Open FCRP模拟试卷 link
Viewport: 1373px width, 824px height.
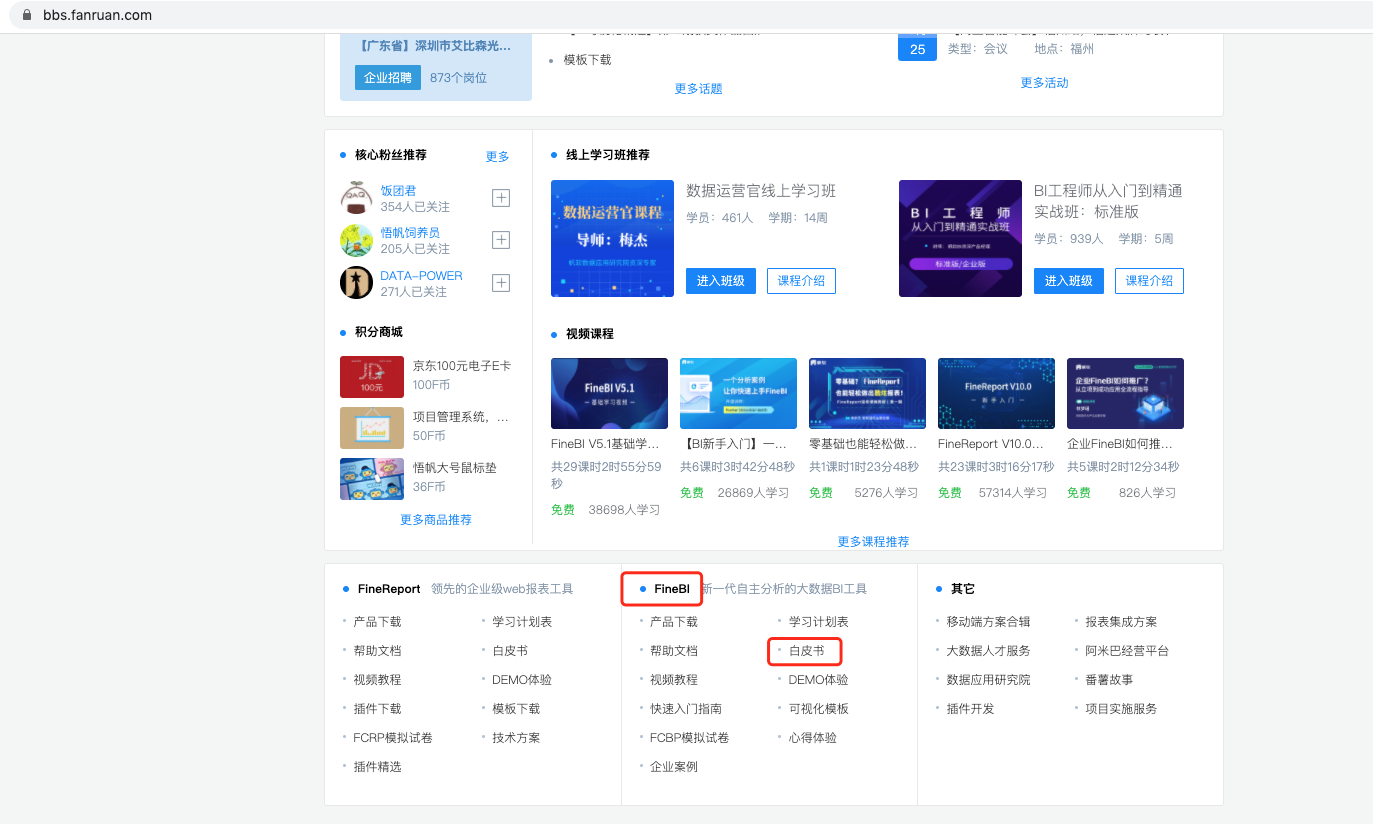[x=393, y=738]
